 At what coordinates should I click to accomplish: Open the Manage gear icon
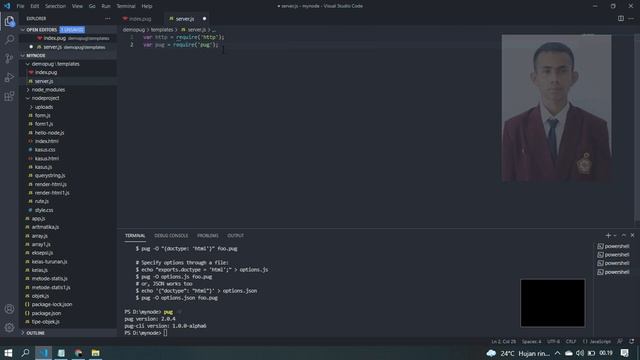[9, 327]
